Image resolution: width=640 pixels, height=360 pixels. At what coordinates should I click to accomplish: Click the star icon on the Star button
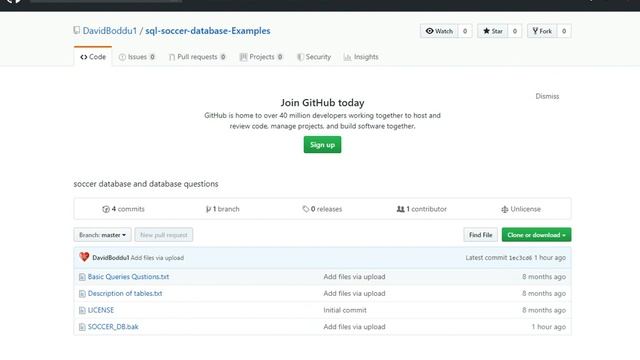click(487, 31)
